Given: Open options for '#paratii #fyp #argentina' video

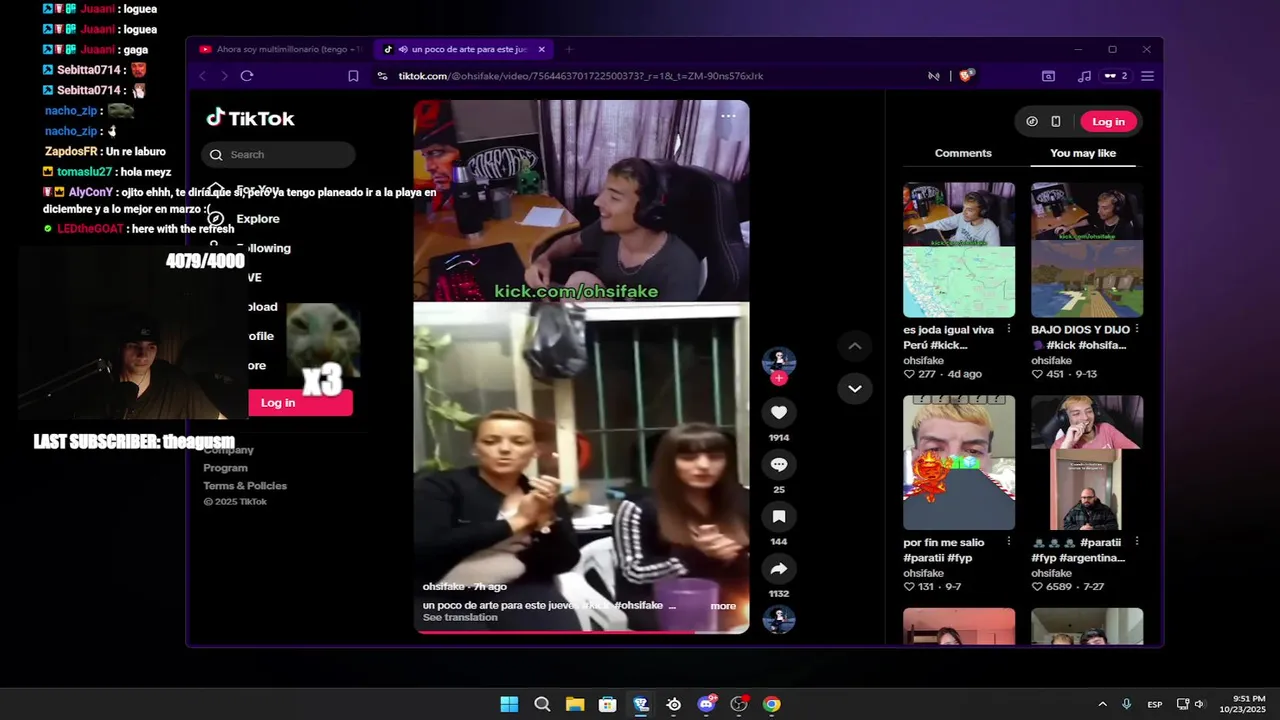Looking at the screenshot, I should pos(1137,542).
